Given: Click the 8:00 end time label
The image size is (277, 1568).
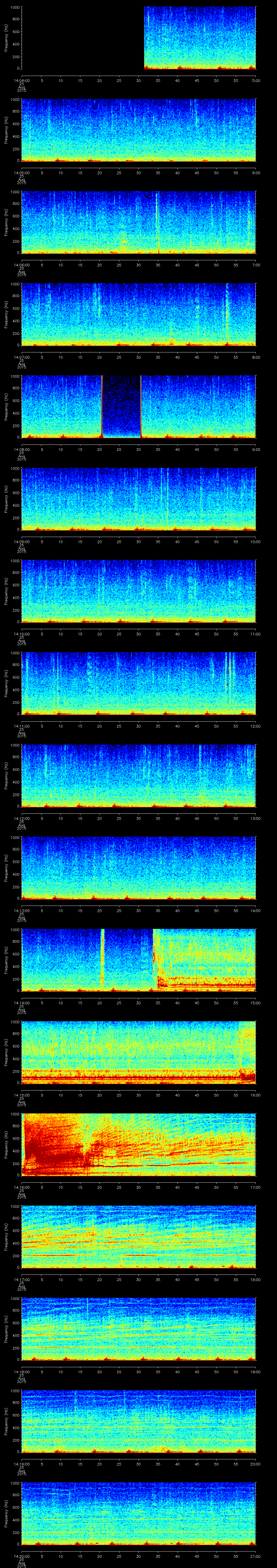Looking at the screenshot, I should click(x=256, y=357).
